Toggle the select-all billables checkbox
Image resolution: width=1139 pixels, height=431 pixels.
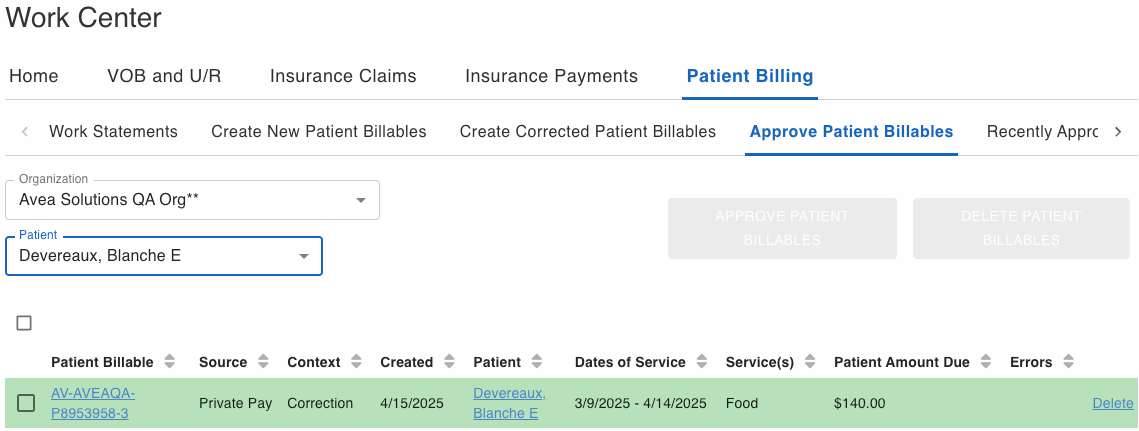(25, 323)
